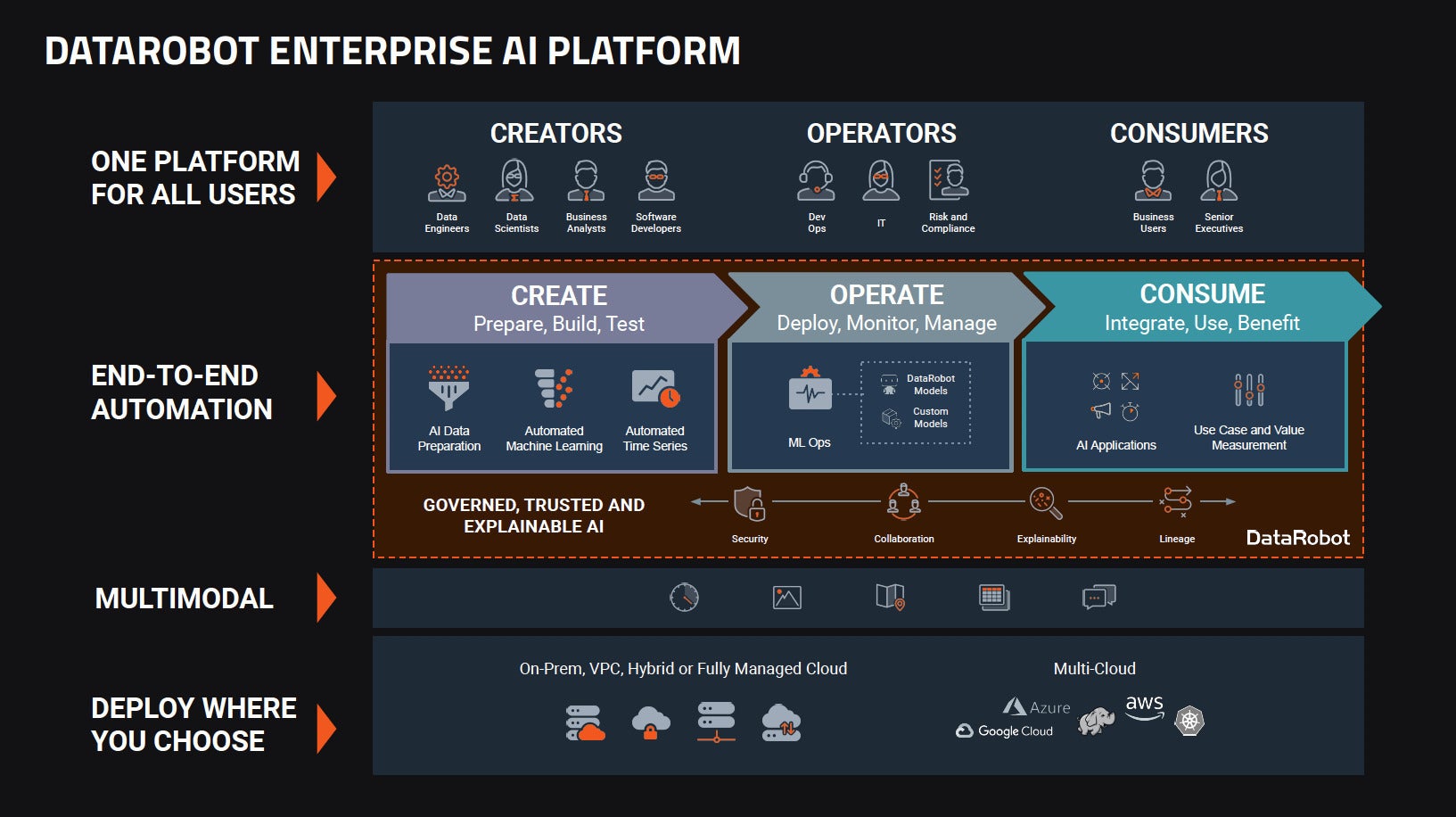Click the hybrid networked server icon
1456x817 pixels.
click(717, 722)
